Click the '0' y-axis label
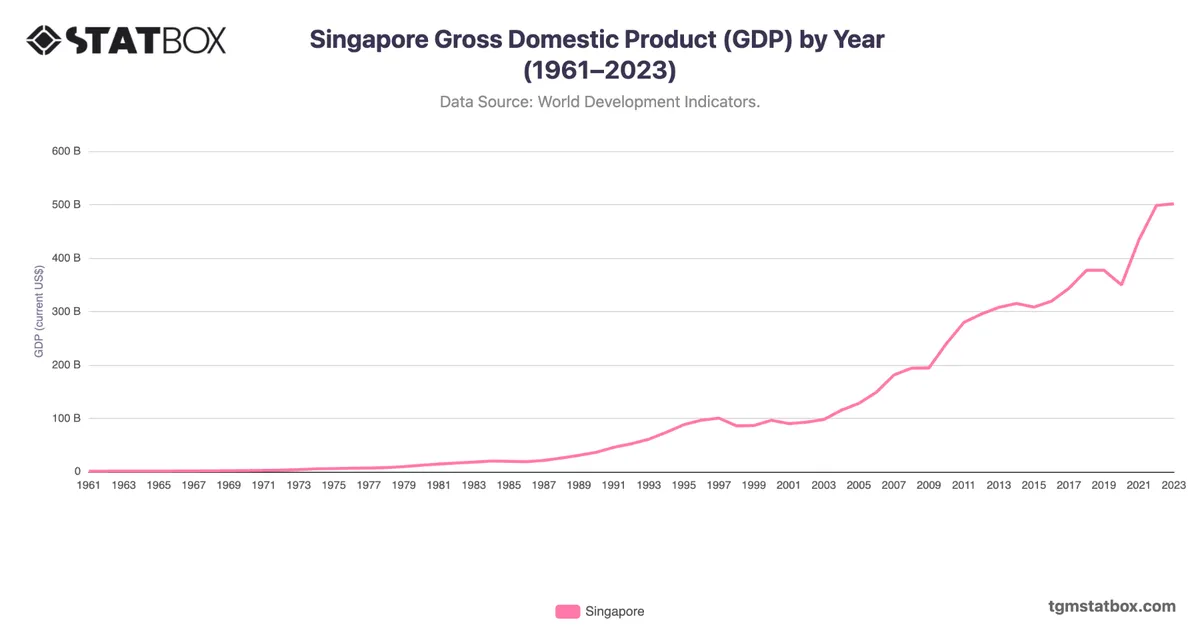Screen dimensions: 1200x628 click(78, 471)
